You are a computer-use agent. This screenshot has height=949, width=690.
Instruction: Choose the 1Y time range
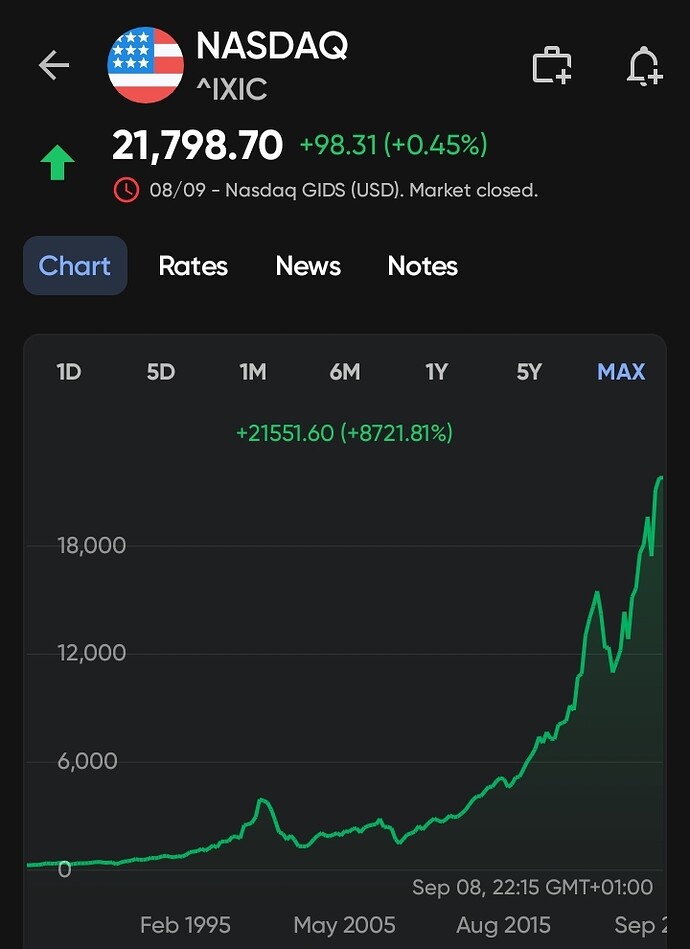(x=436, y=372)
